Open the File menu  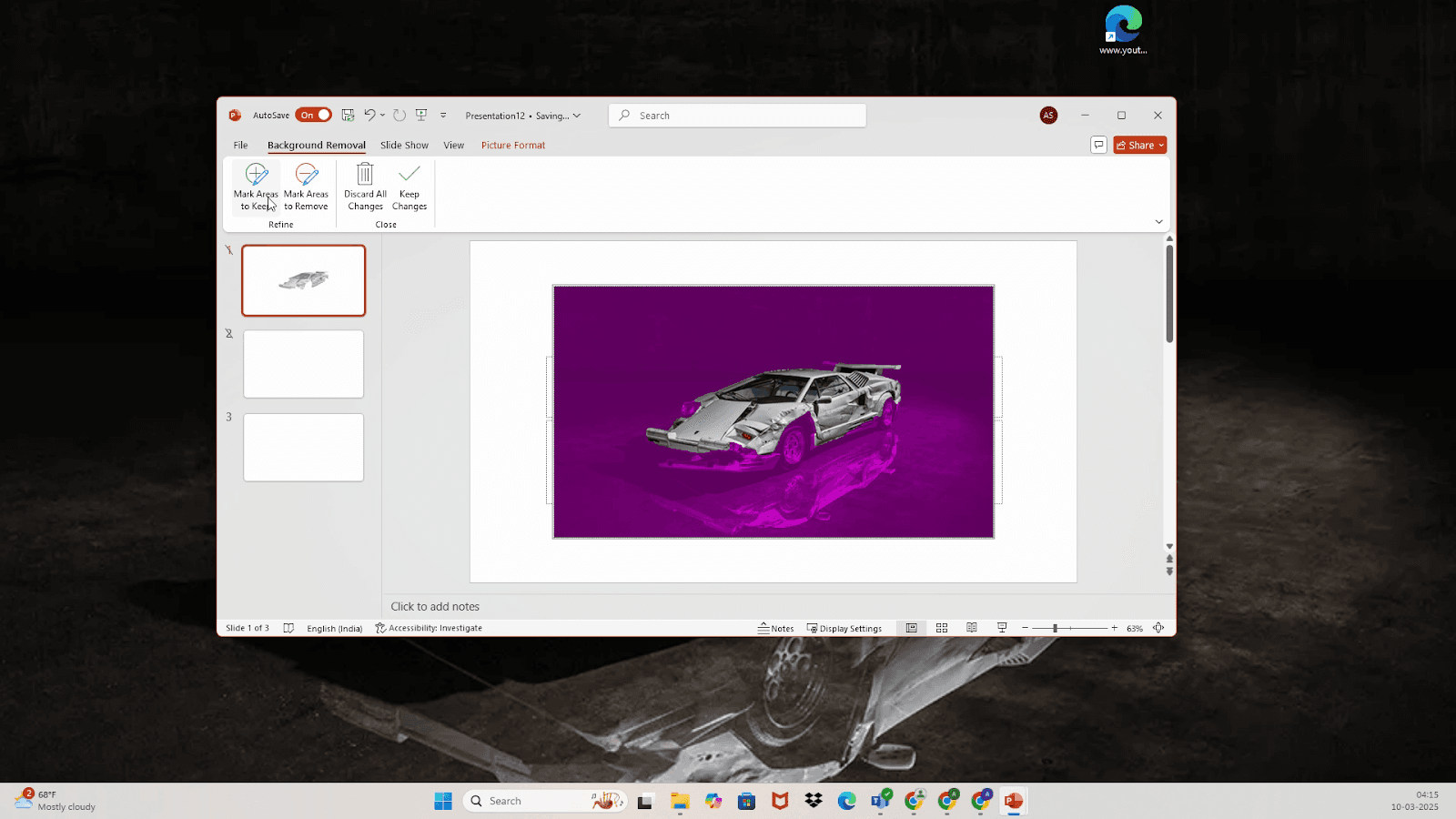point(240,145)
